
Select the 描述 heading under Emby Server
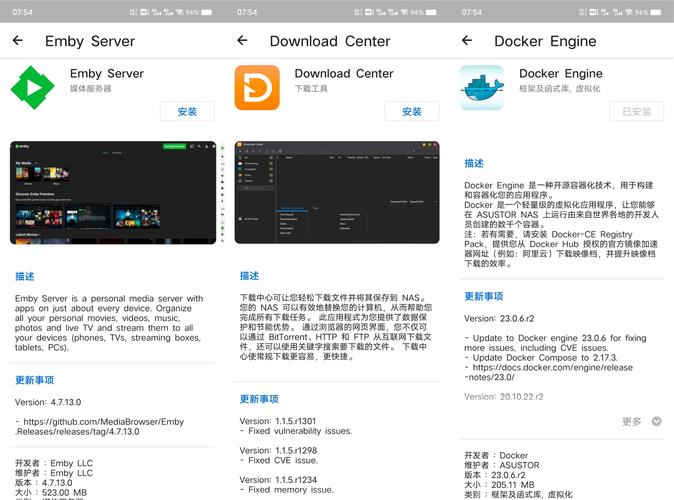tap(25, 276)
